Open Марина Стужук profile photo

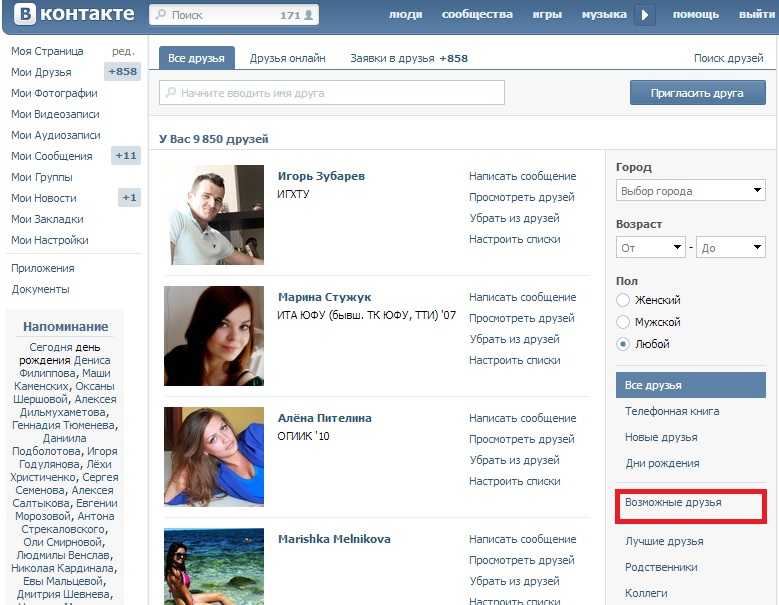[x=214, y=336]
